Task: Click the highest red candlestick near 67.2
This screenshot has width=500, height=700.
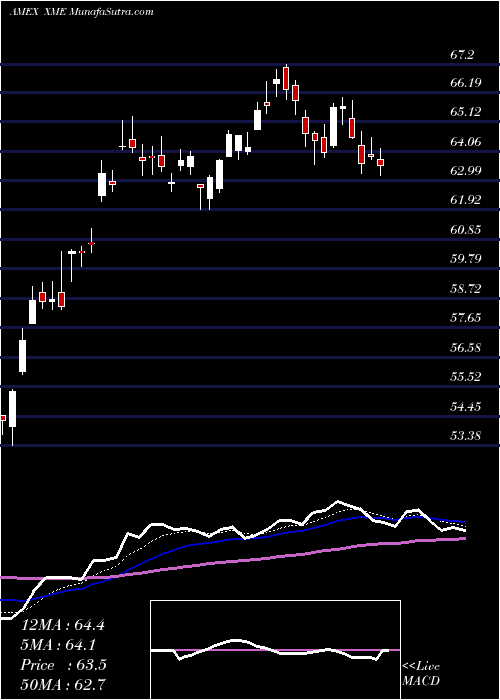Action: (286, 80)
